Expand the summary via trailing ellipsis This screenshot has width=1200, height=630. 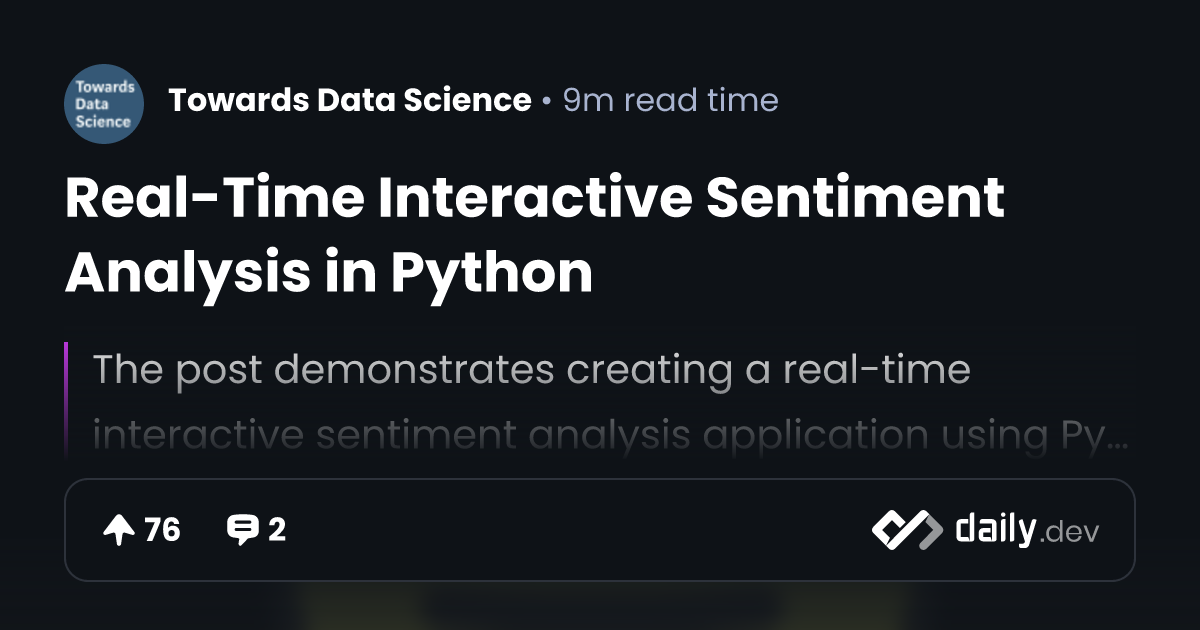point(1120,438)
